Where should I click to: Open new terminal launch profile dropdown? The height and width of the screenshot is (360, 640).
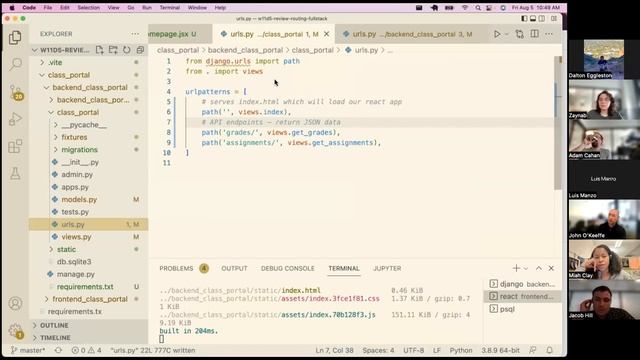526,268
